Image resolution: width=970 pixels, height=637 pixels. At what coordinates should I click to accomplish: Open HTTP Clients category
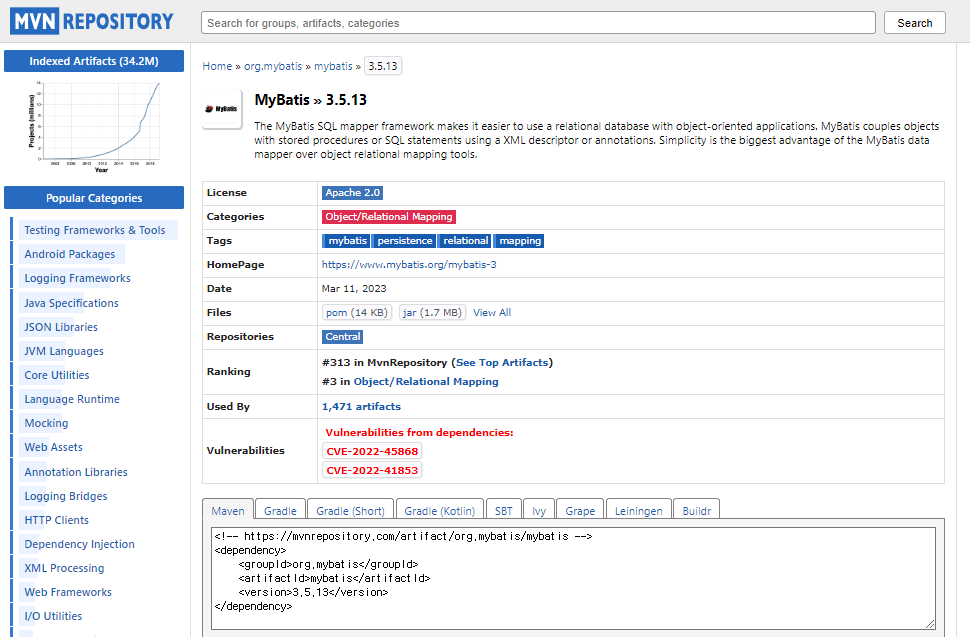click(56, 520)
